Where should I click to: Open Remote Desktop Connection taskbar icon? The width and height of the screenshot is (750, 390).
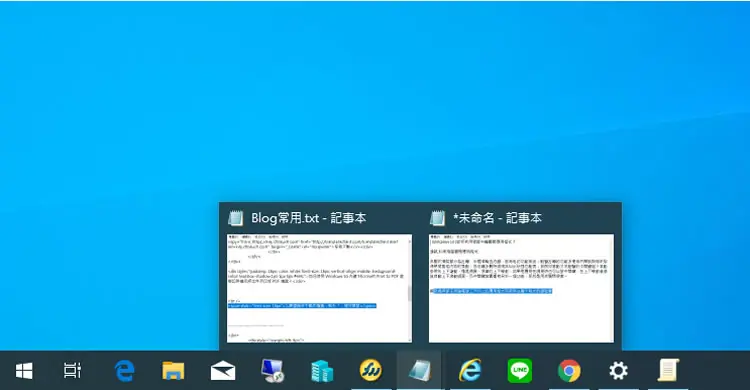click(273, 371)
